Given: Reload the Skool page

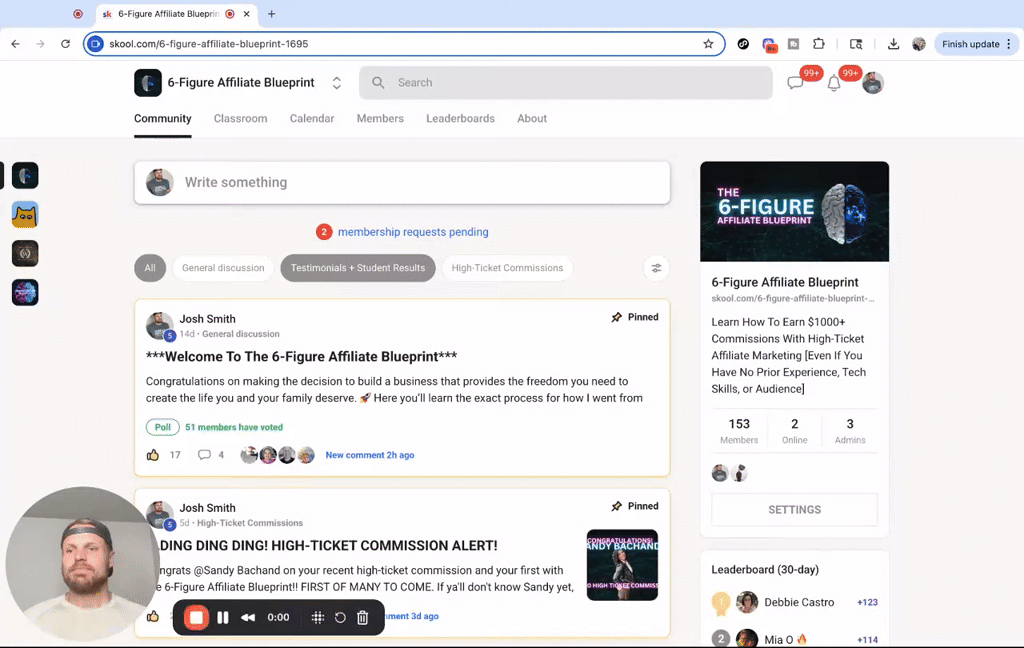Looking at the screenshot, I should point(65,44).
